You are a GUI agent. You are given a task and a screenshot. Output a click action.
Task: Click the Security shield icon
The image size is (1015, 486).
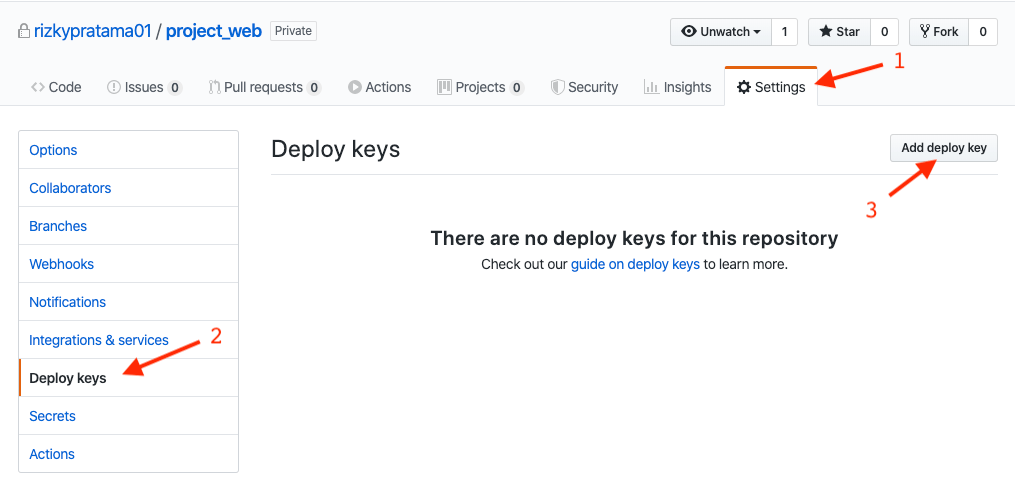pyautogui.click(x=557, y=87)
